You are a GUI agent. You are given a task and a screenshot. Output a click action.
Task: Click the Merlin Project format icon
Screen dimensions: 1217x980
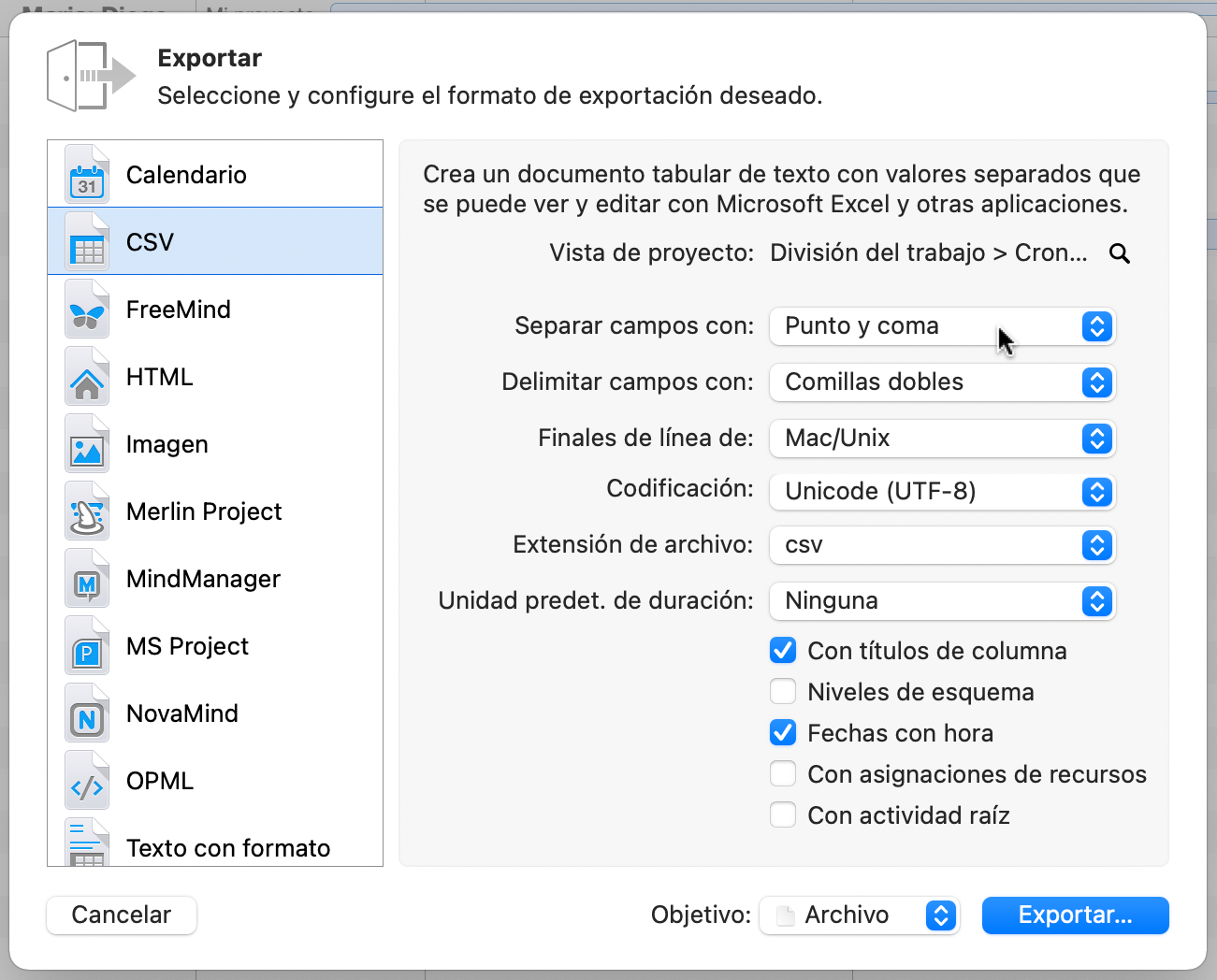(86, 512)
